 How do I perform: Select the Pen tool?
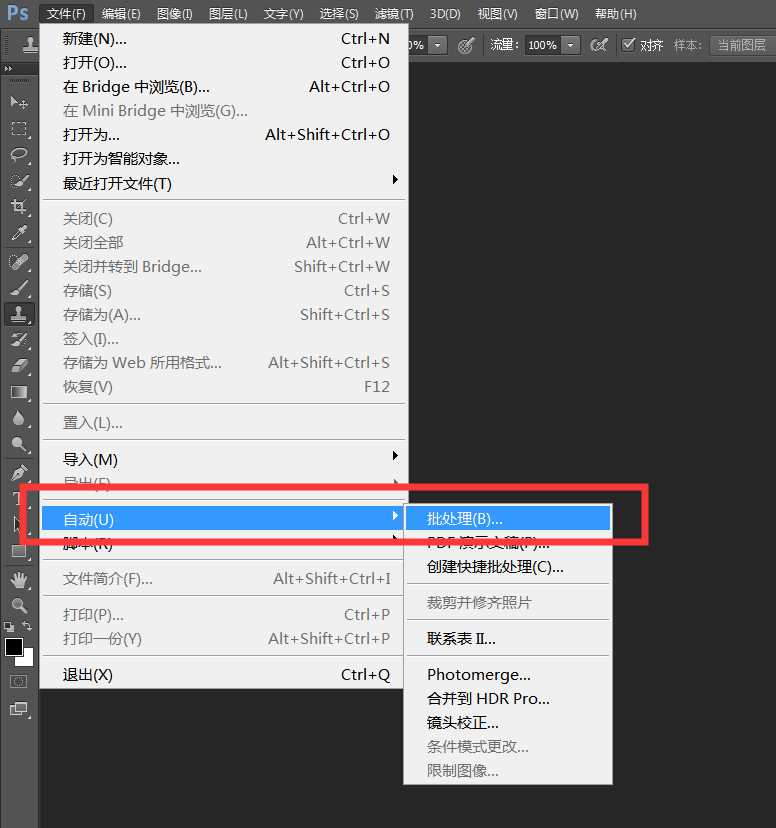pyautogui.click(x=19, y=473)
